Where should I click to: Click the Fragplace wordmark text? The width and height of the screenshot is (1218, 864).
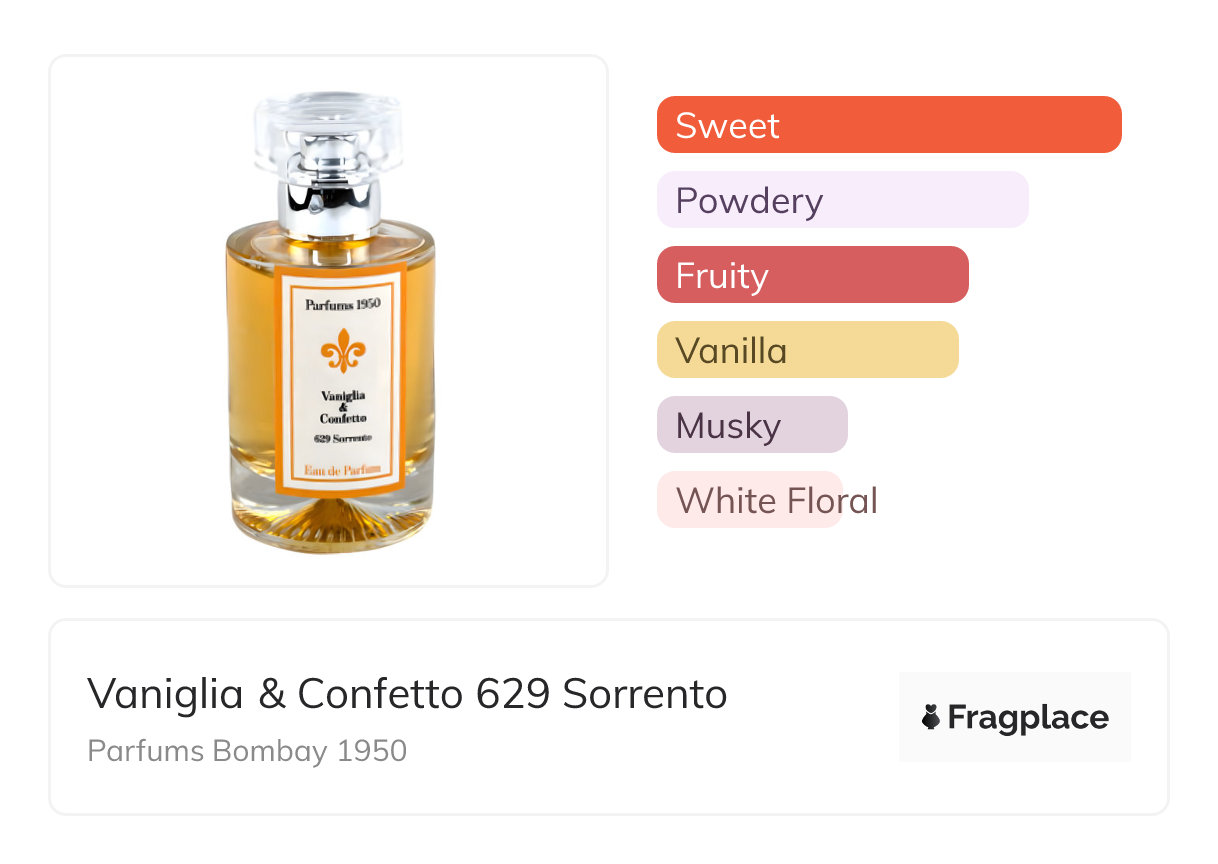click(x=1028, y=717)
